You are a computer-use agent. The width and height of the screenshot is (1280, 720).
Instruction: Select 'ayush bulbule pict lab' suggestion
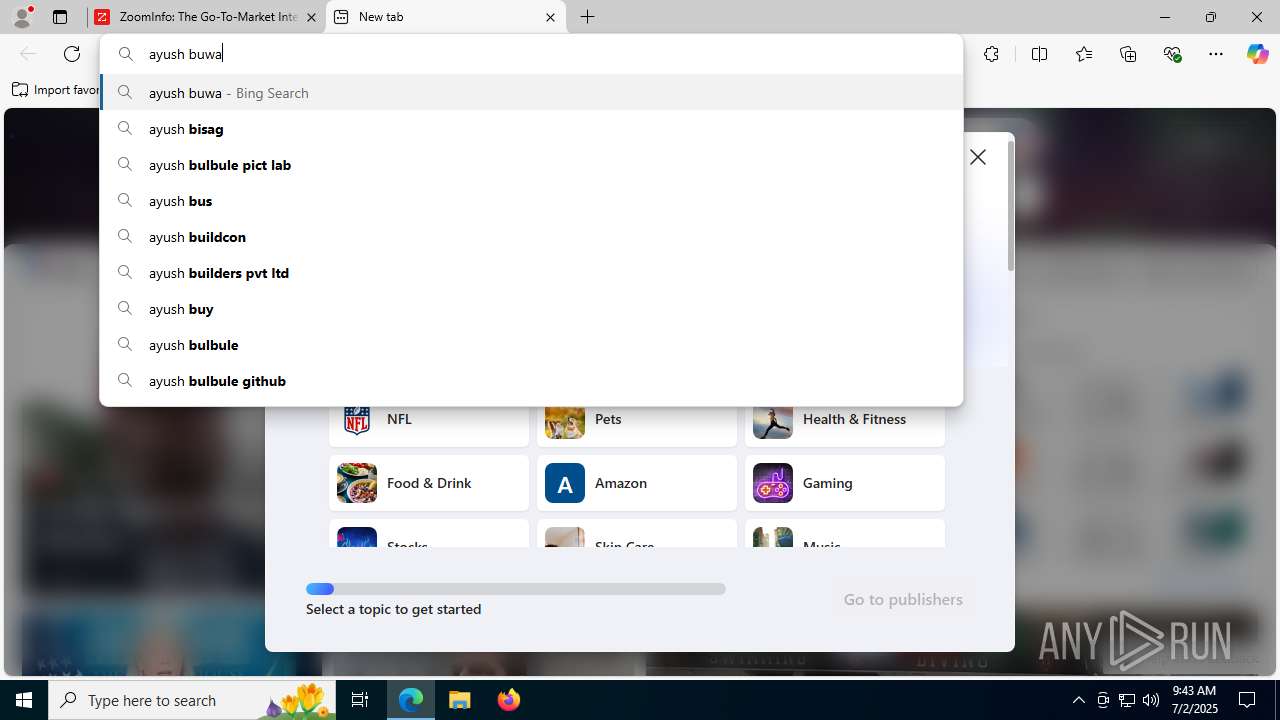point(531,165)
